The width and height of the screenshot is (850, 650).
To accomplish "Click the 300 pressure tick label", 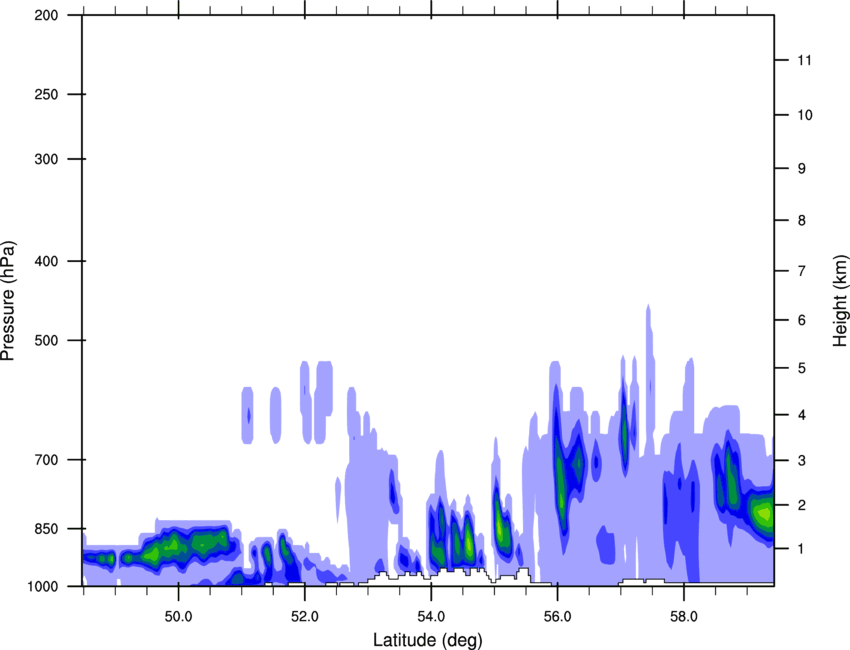I will point(46,159).
